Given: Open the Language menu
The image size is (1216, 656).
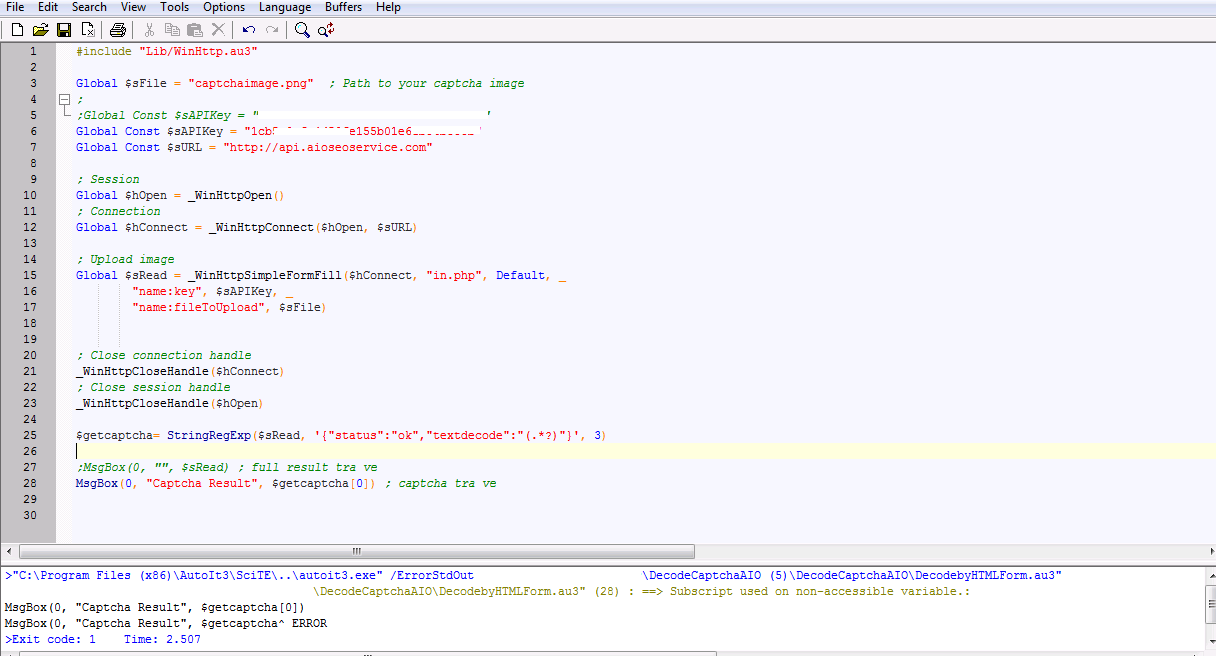Looking at the screenshot, I should (285, 7).
